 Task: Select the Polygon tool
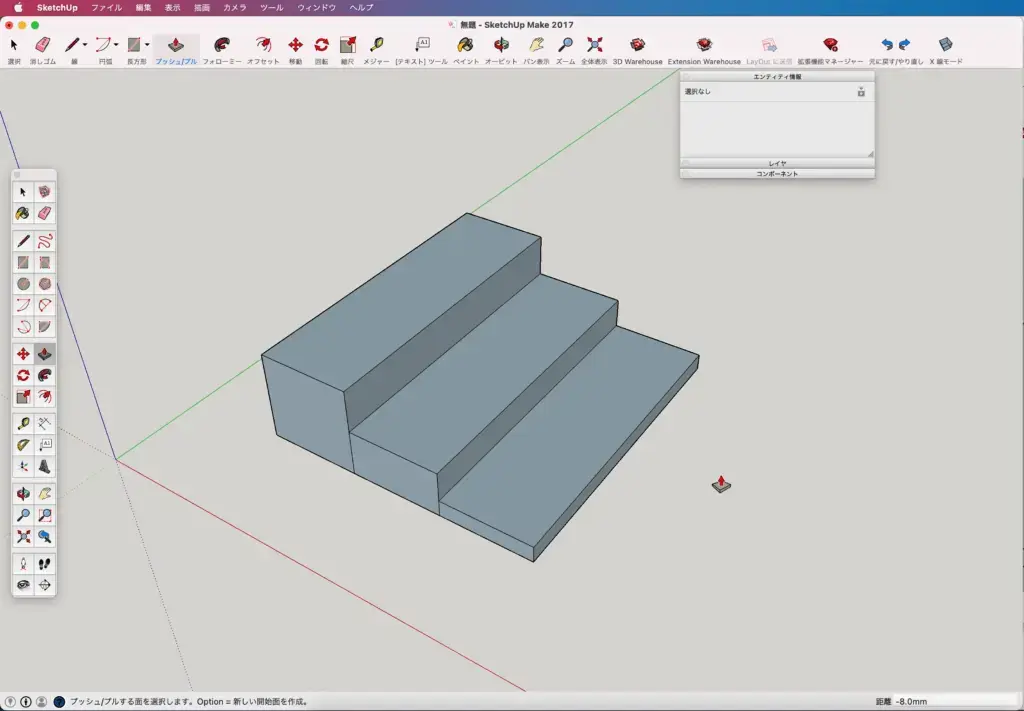click(44, 284)
